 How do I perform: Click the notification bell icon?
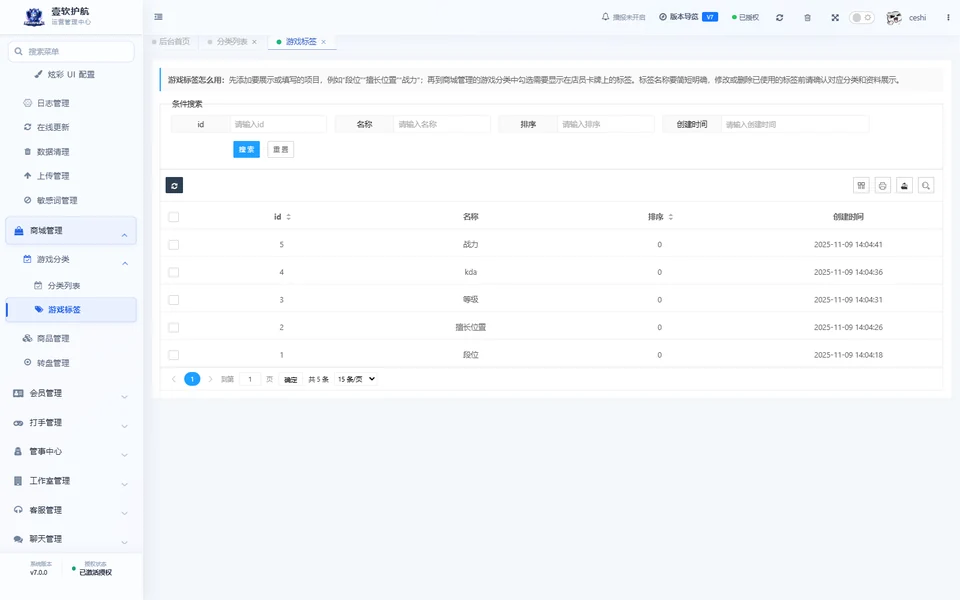click(605, 17)
